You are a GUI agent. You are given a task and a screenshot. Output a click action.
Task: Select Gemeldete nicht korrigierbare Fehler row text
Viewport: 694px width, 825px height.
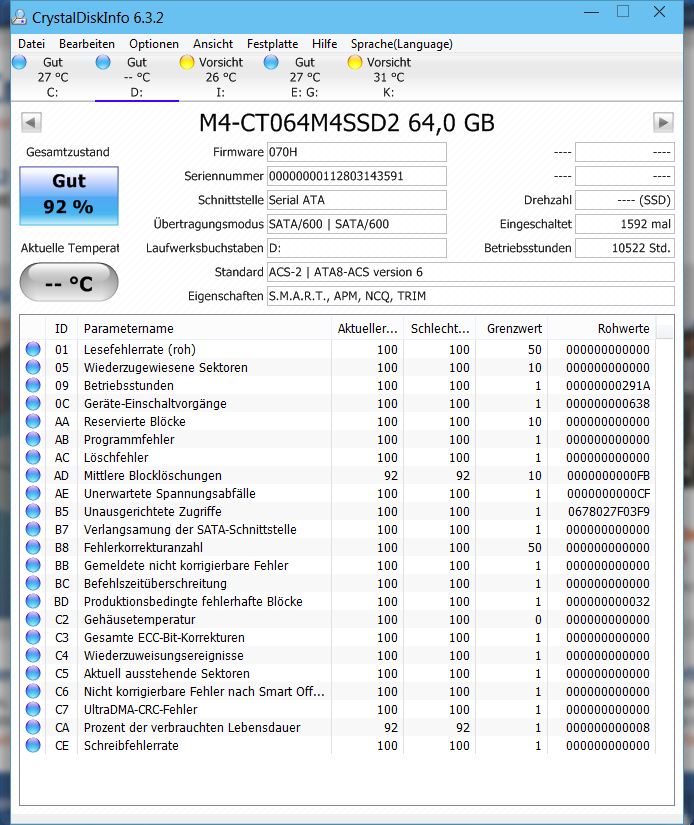click(186, 566)
